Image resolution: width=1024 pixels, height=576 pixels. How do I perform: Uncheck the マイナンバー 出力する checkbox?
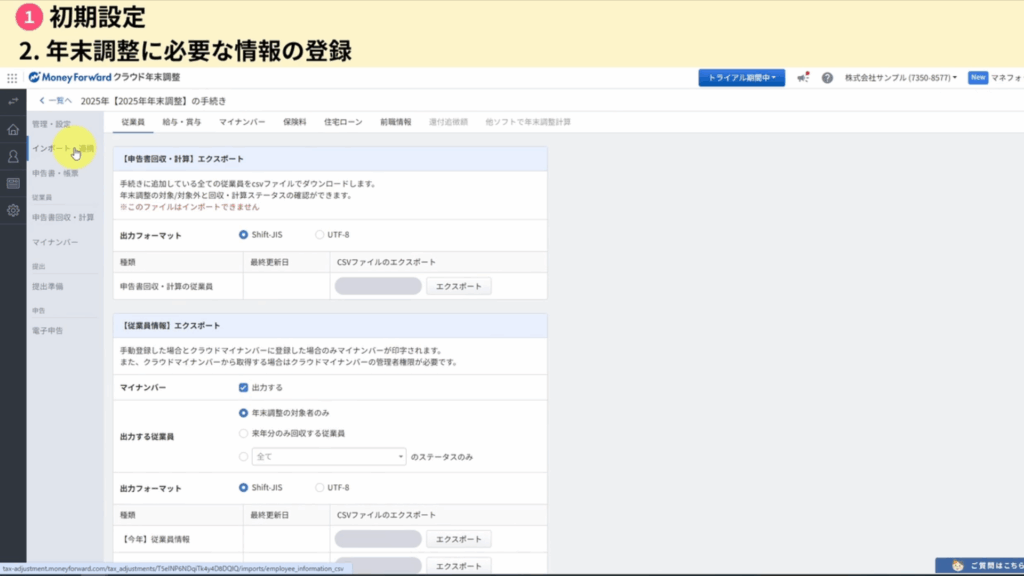(244, 387)
